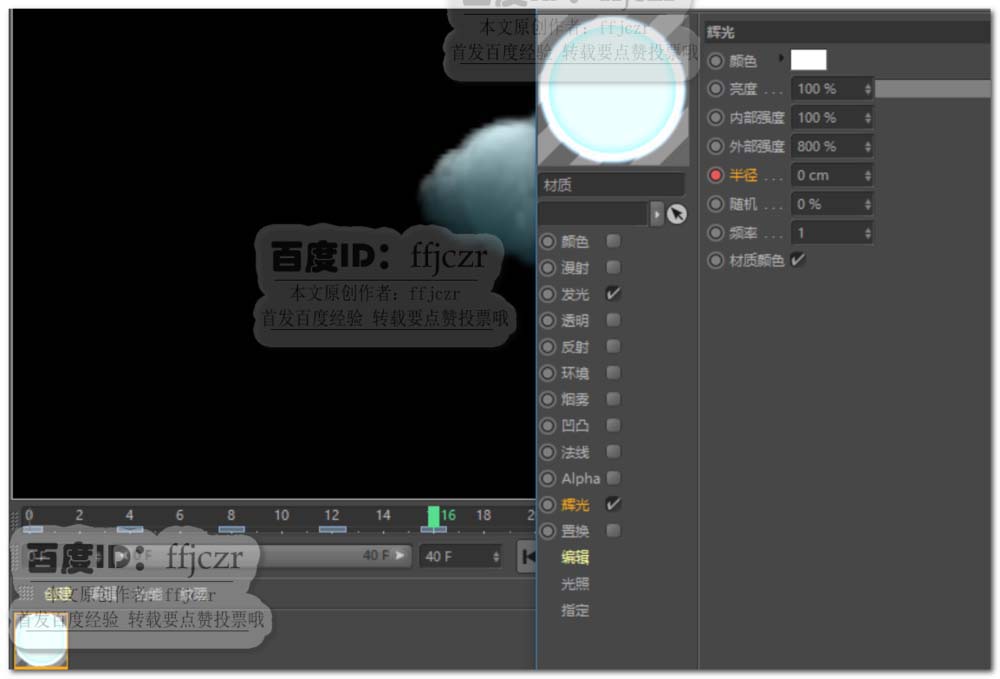Enable the 凹凸 channel checkbox
The width and height of the screenshot is (1000, 679).
pos(614,425)
